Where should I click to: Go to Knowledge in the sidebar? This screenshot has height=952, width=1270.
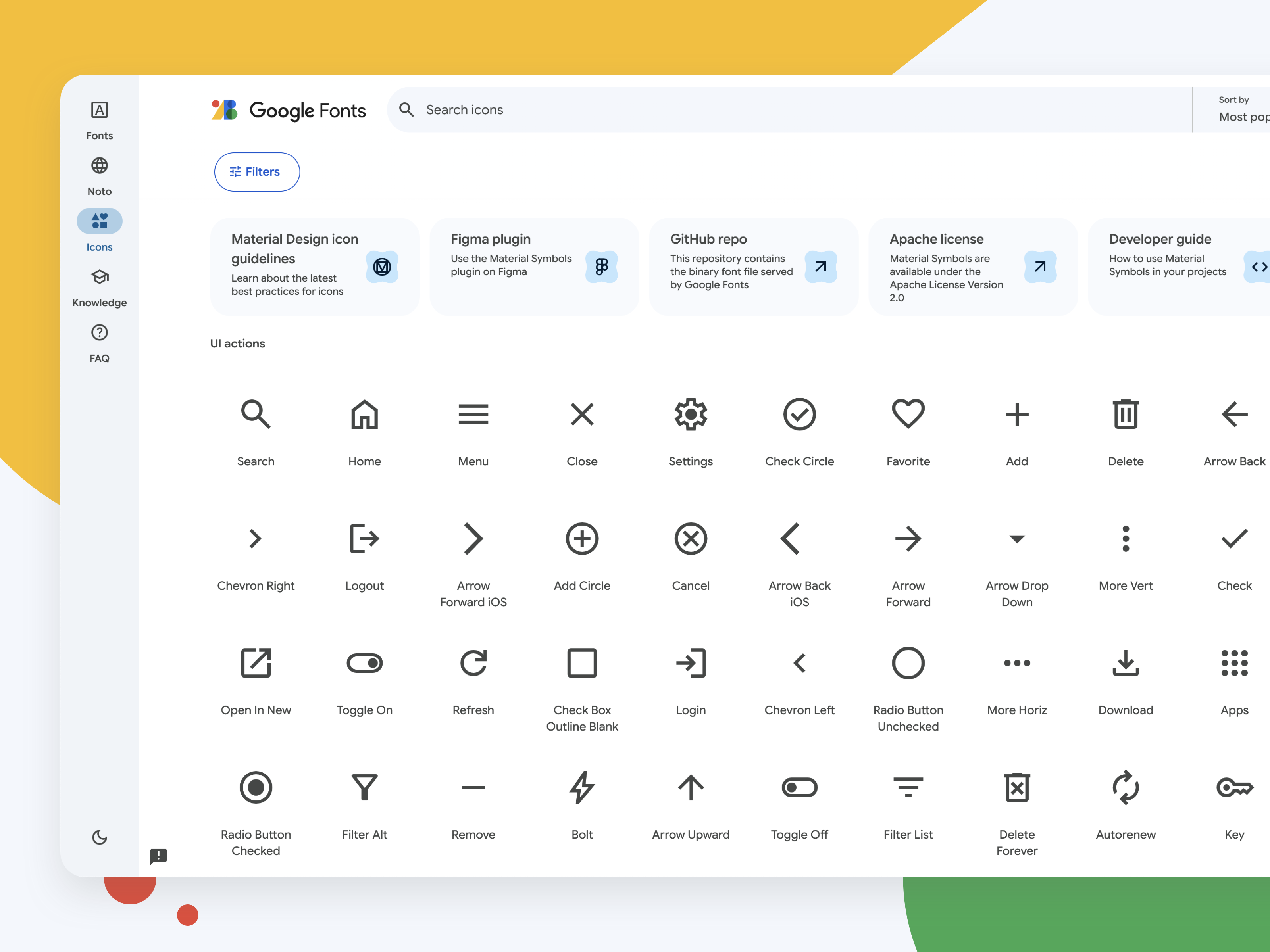click(99, 288)
